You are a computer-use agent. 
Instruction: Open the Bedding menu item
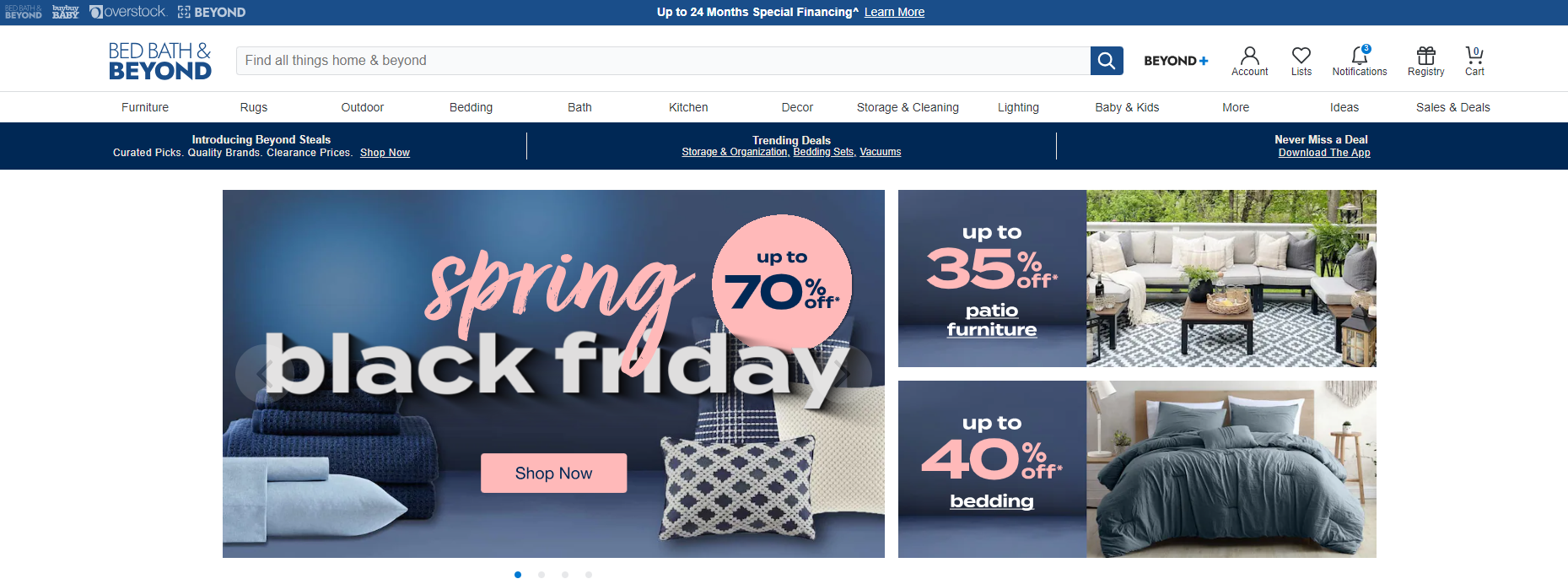pos(471,107)
